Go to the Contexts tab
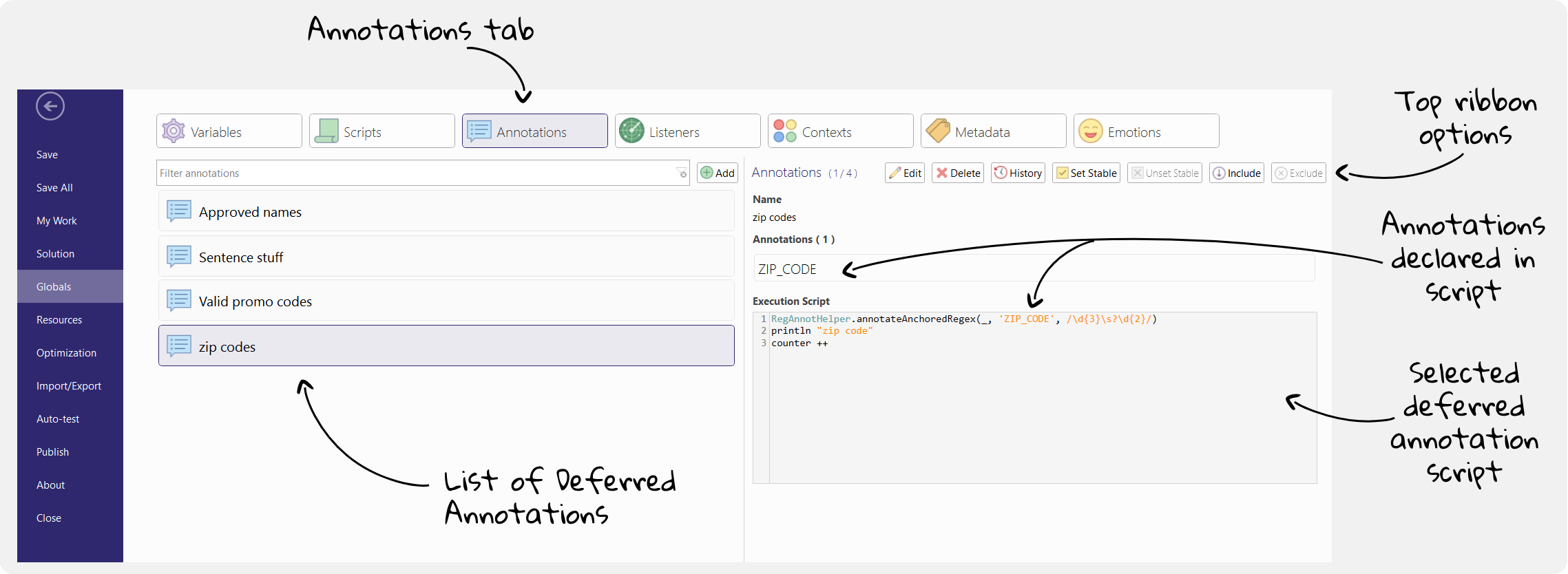 pyautogui.click(x=841, y=131)
